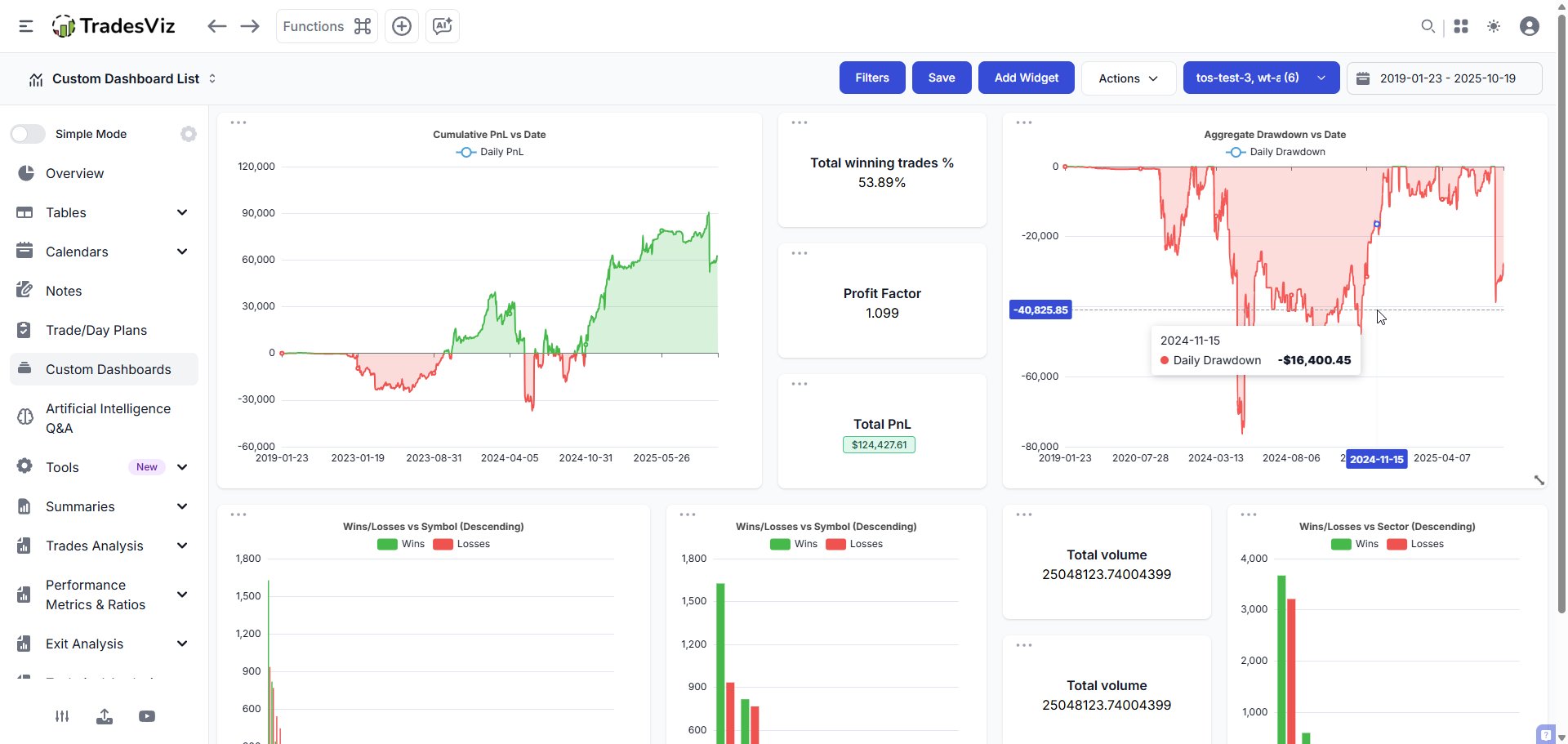Open three-dot menu of Wins/Losses vs Sector widget
The width and height of the screenshot is (1568, 744).
1249,515
